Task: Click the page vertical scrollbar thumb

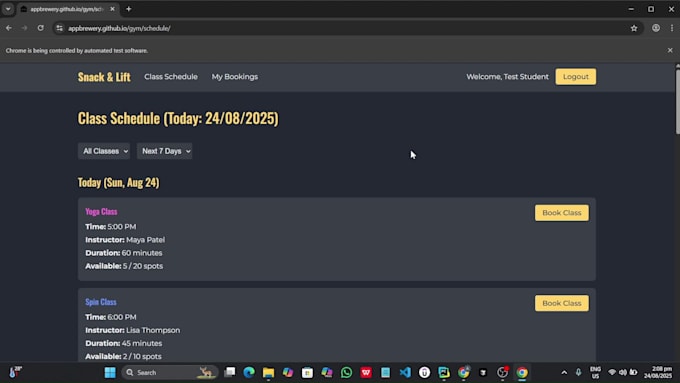Action: coord(677,101)
